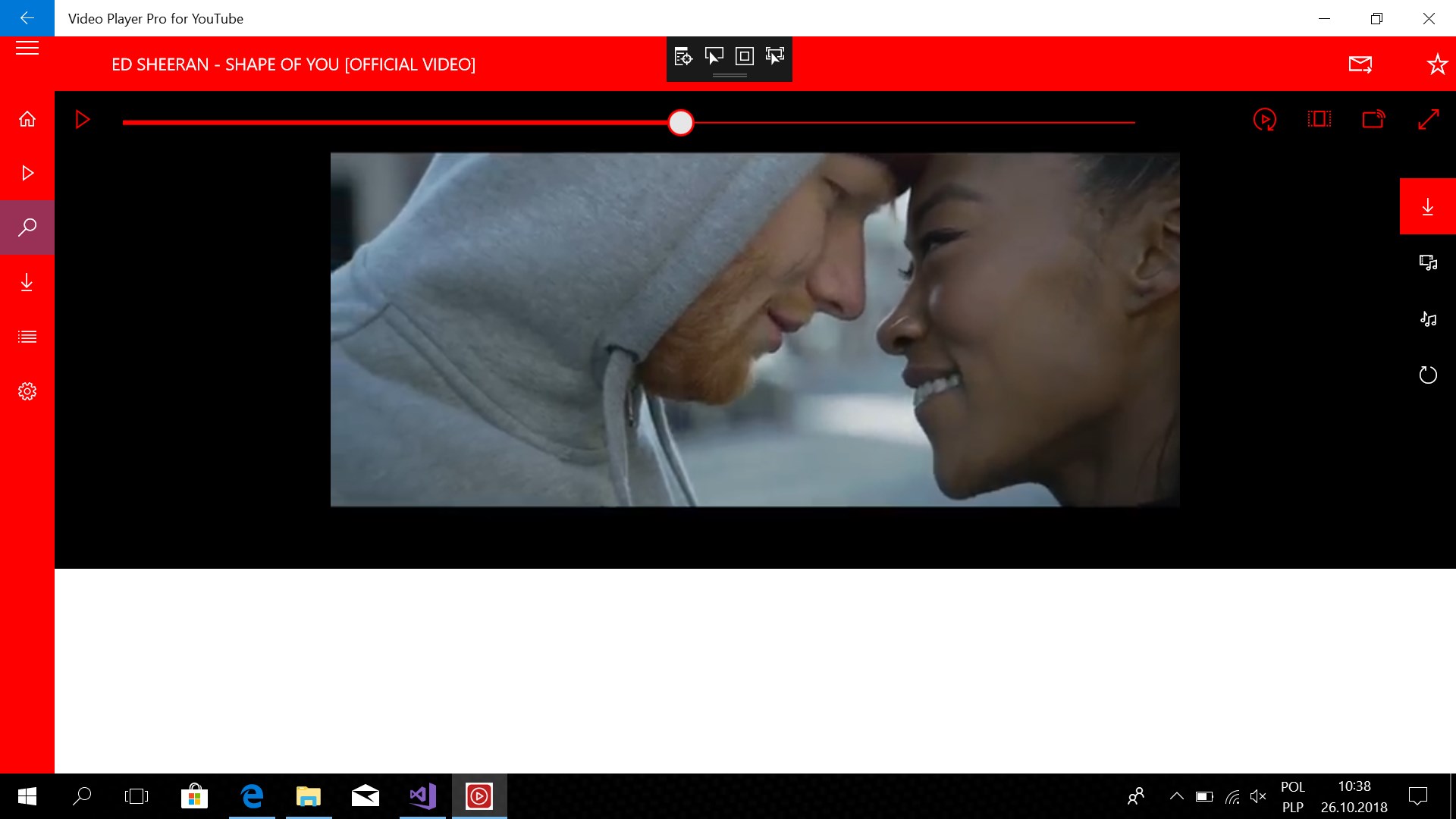Open the playlist list icon in sidebar
Image resolution: width=1456 pixels, height=819 pixels.
click(27, 337)
